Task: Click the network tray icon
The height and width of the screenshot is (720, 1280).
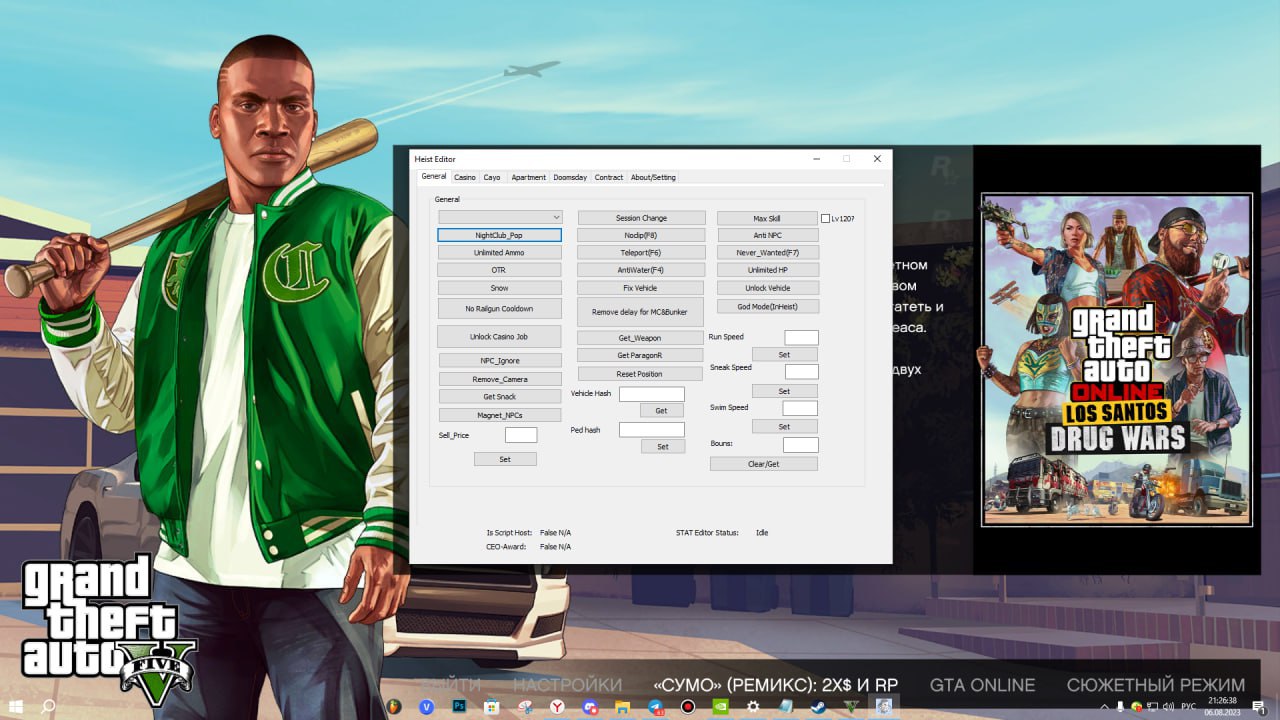Action: (x=1152, y=706)
